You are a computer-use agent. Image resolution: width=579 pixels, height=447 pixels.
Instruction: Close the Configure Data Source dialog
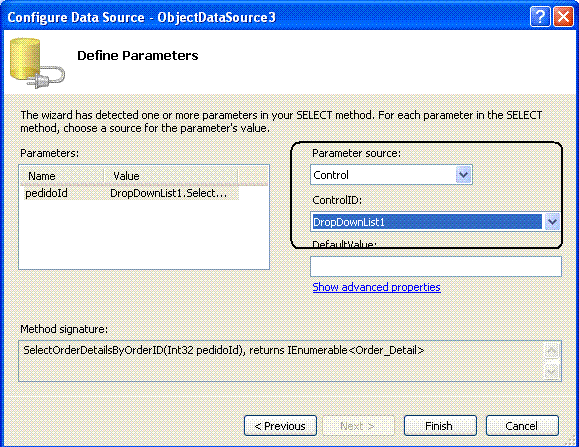563,17
